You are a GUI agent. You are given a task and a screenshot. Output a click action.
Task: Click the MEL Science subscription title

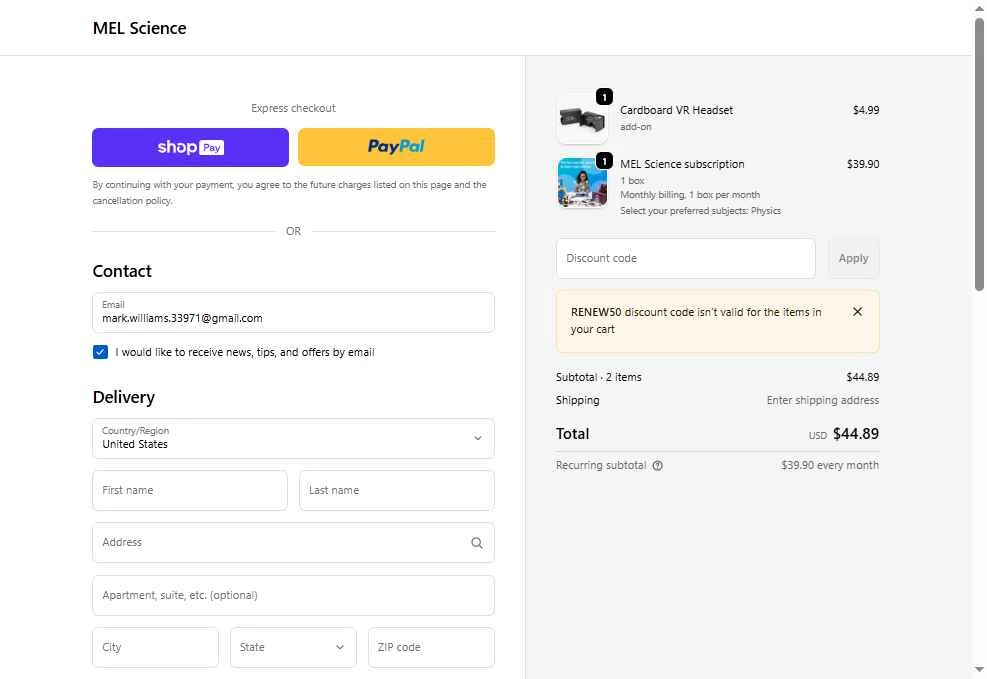[682, 164]
